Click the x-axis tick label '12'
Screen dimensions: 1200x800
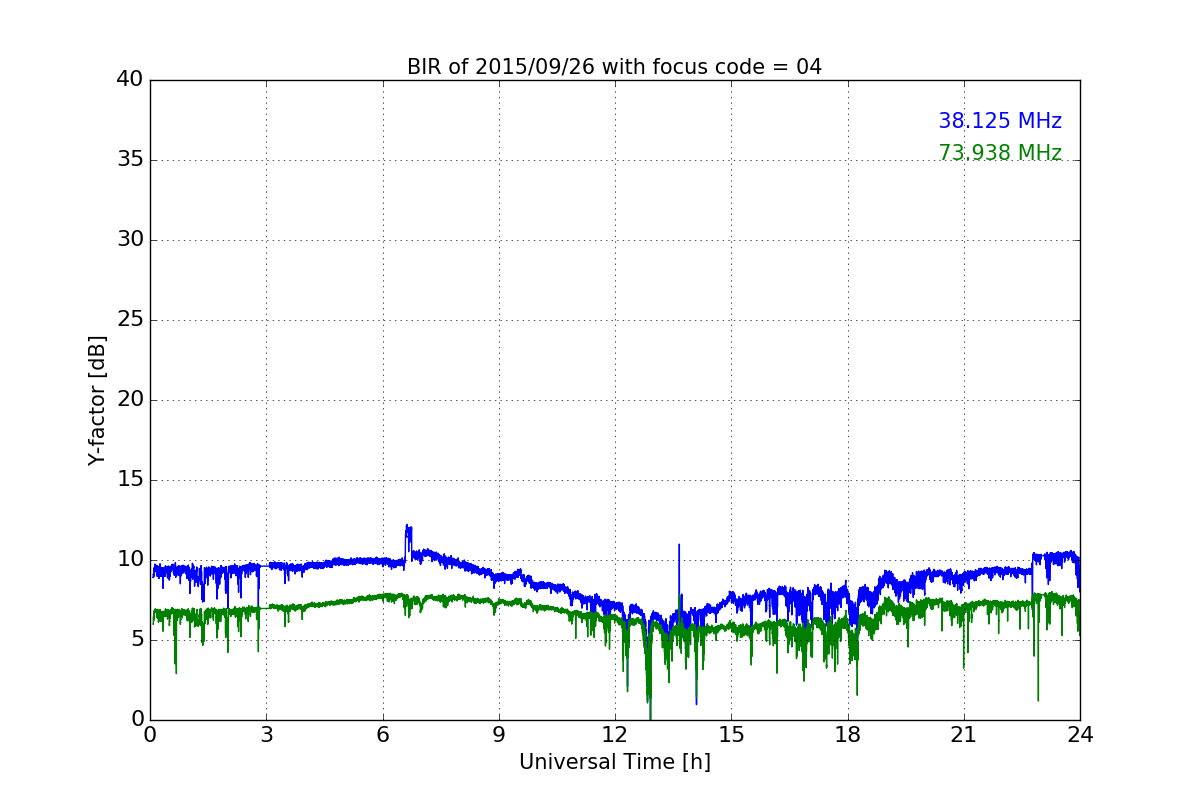615,735
